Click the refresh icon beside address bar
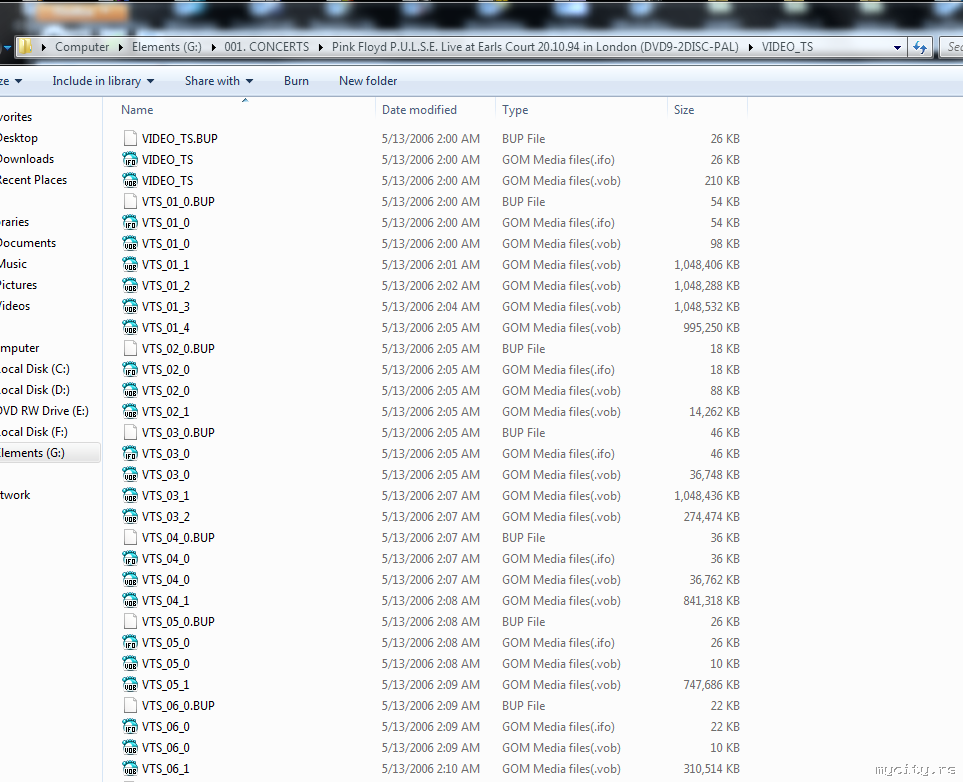This screenshot has height=782, width=963. pyautogui.click(x=919, y=47)
